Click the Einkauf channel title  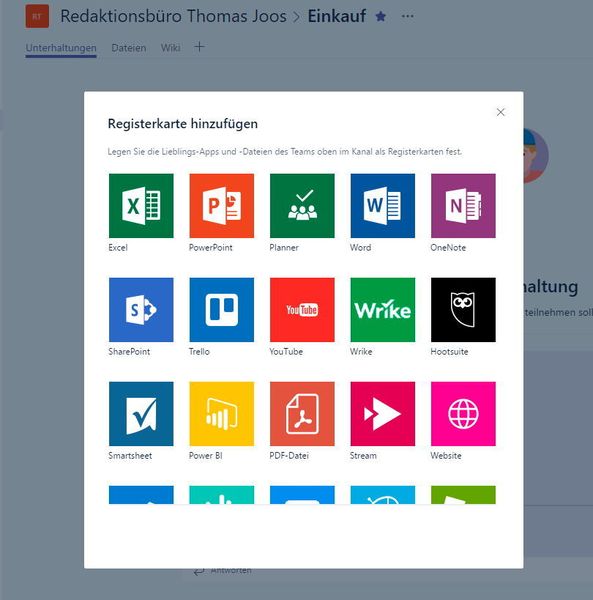tap(337, 16)
